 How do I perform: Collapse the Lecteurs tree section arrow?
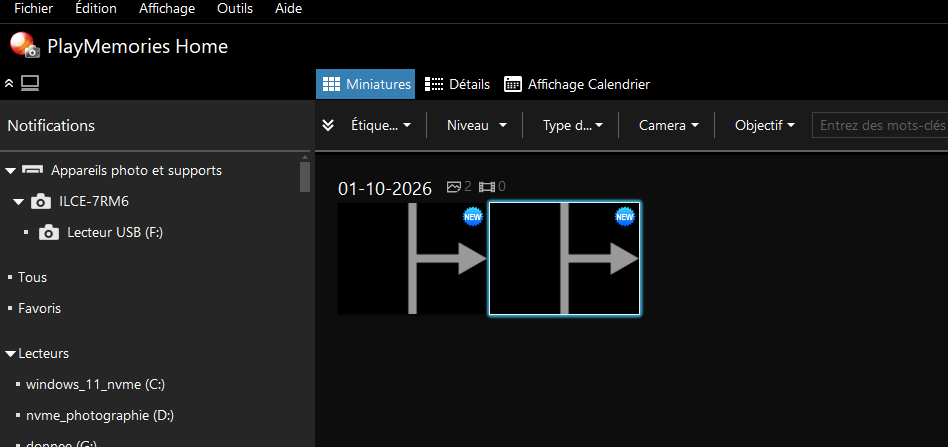click(10, 354)
